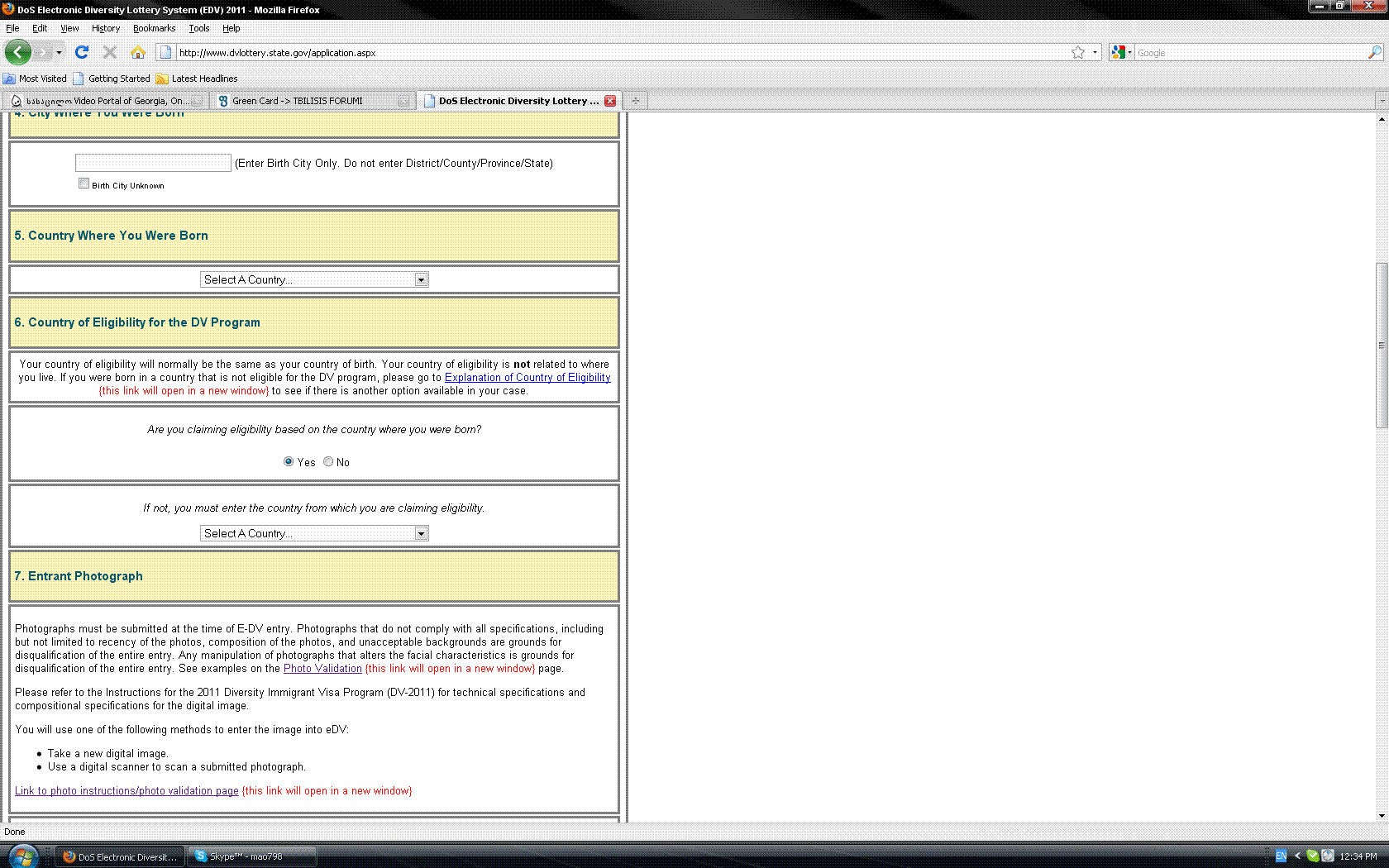Open a new tab with plus button

point(635,101)
